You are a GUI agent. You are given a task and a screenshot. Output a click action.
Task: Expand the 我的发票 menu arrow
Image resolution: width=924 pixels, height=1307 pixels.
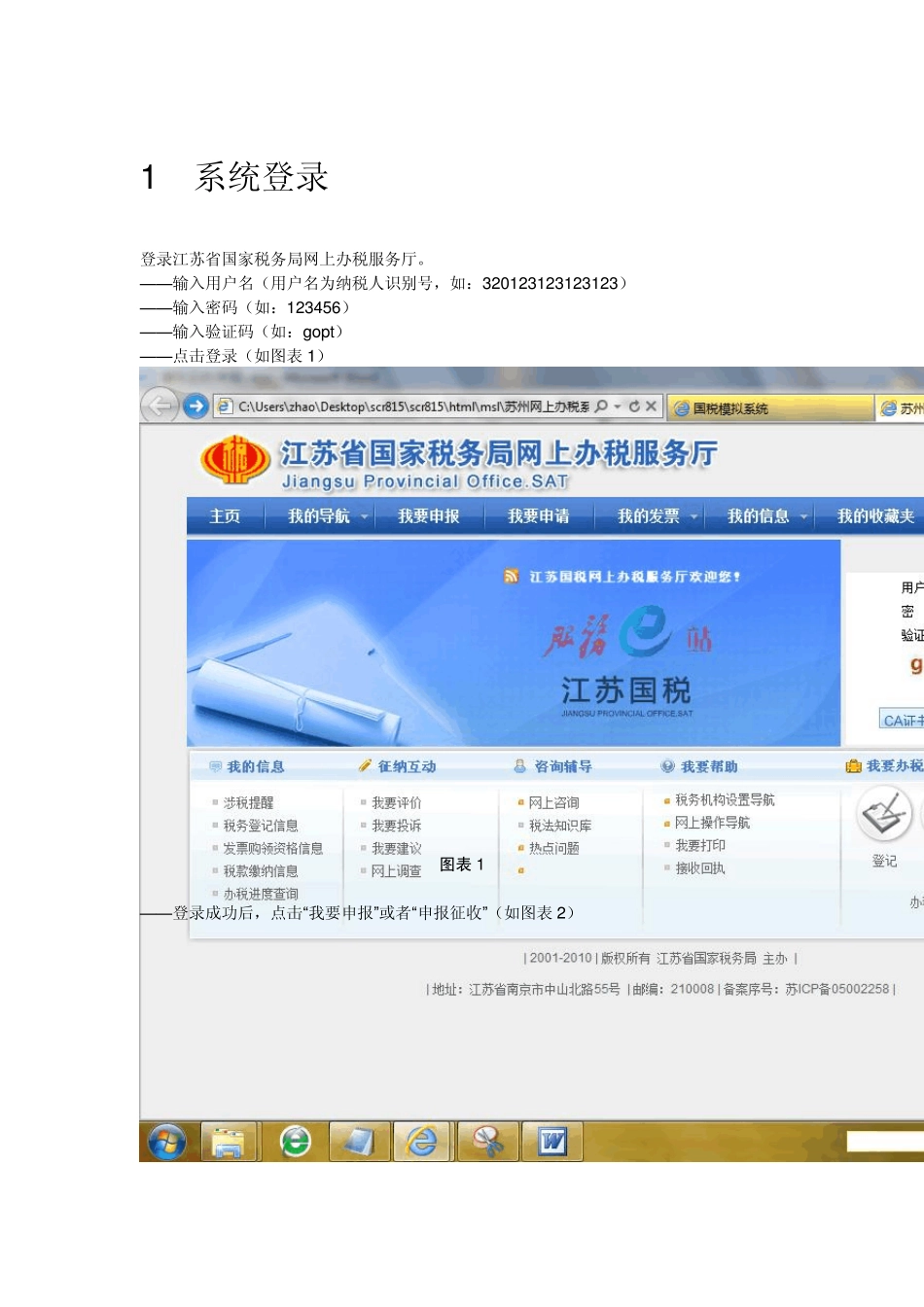pos(694,516)
